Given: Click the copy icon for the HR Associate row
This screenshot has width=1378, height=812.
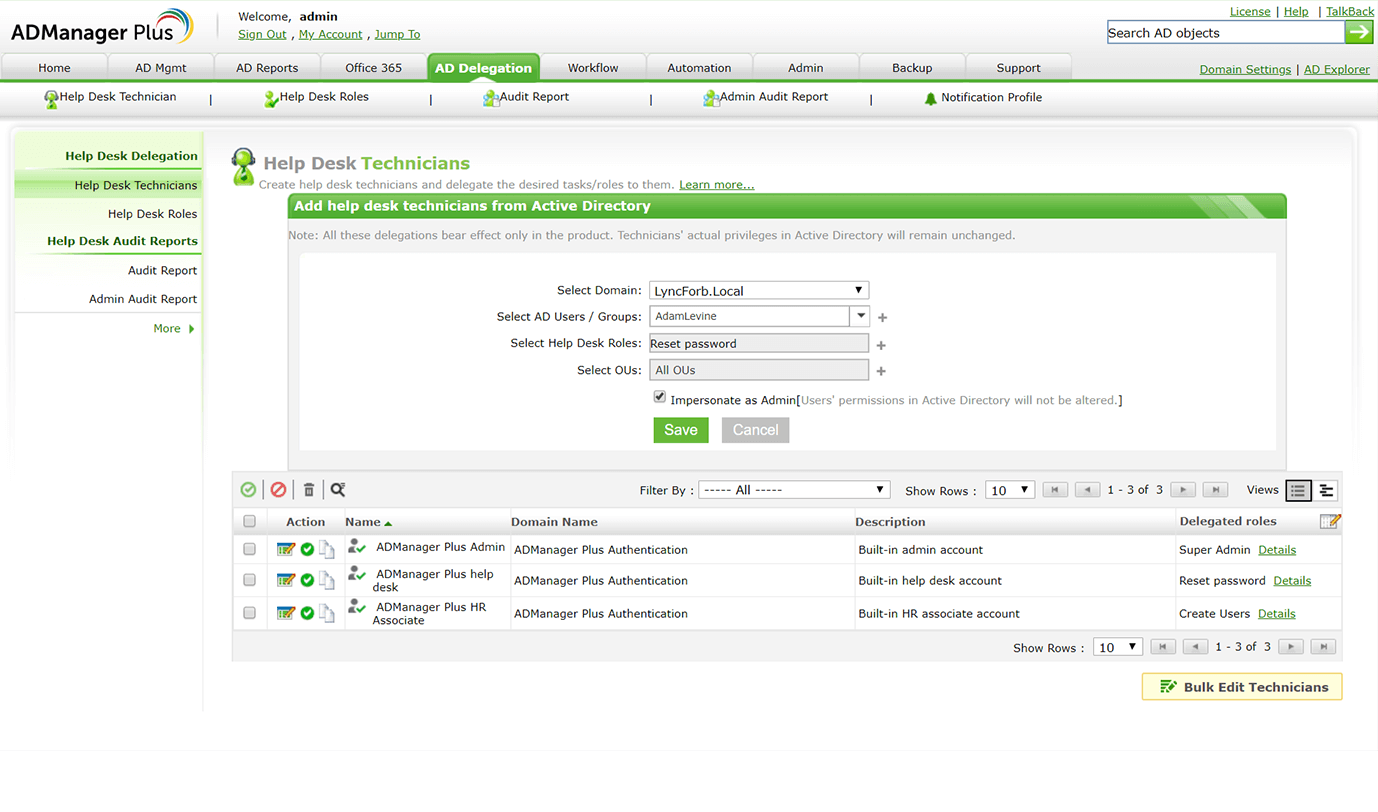Looking at the screenshot, I should pos(326,613).
